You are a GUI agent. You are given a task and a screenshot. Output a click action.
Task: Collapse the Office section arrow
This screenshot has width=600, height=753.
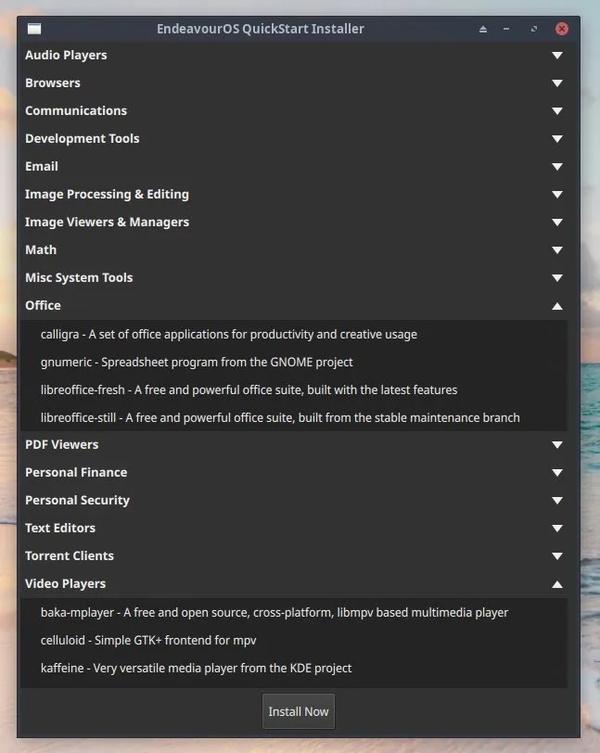557,306
